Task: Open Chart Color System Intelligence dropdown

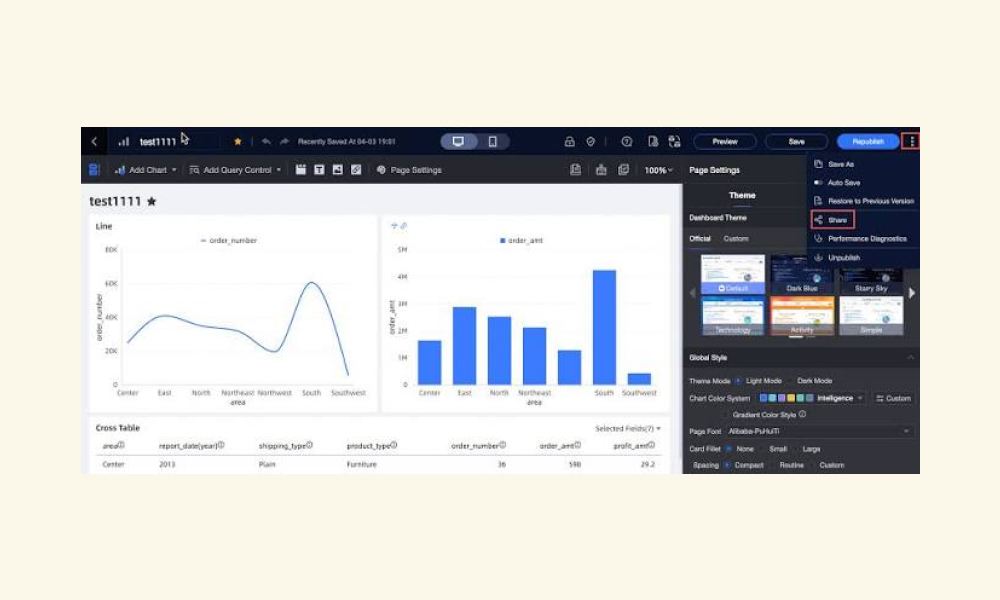Action: [811, 398]
